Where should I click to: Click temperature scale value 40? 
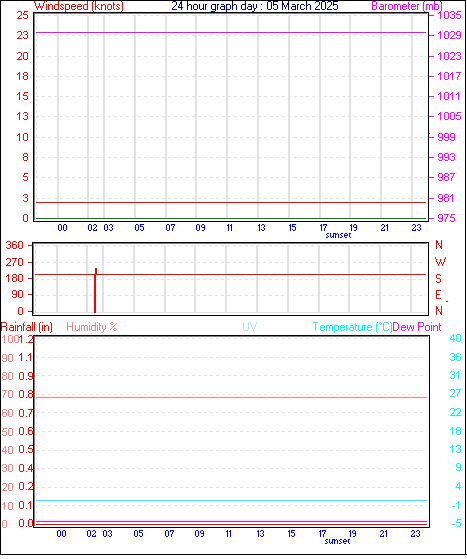click(x=455, y=338)
